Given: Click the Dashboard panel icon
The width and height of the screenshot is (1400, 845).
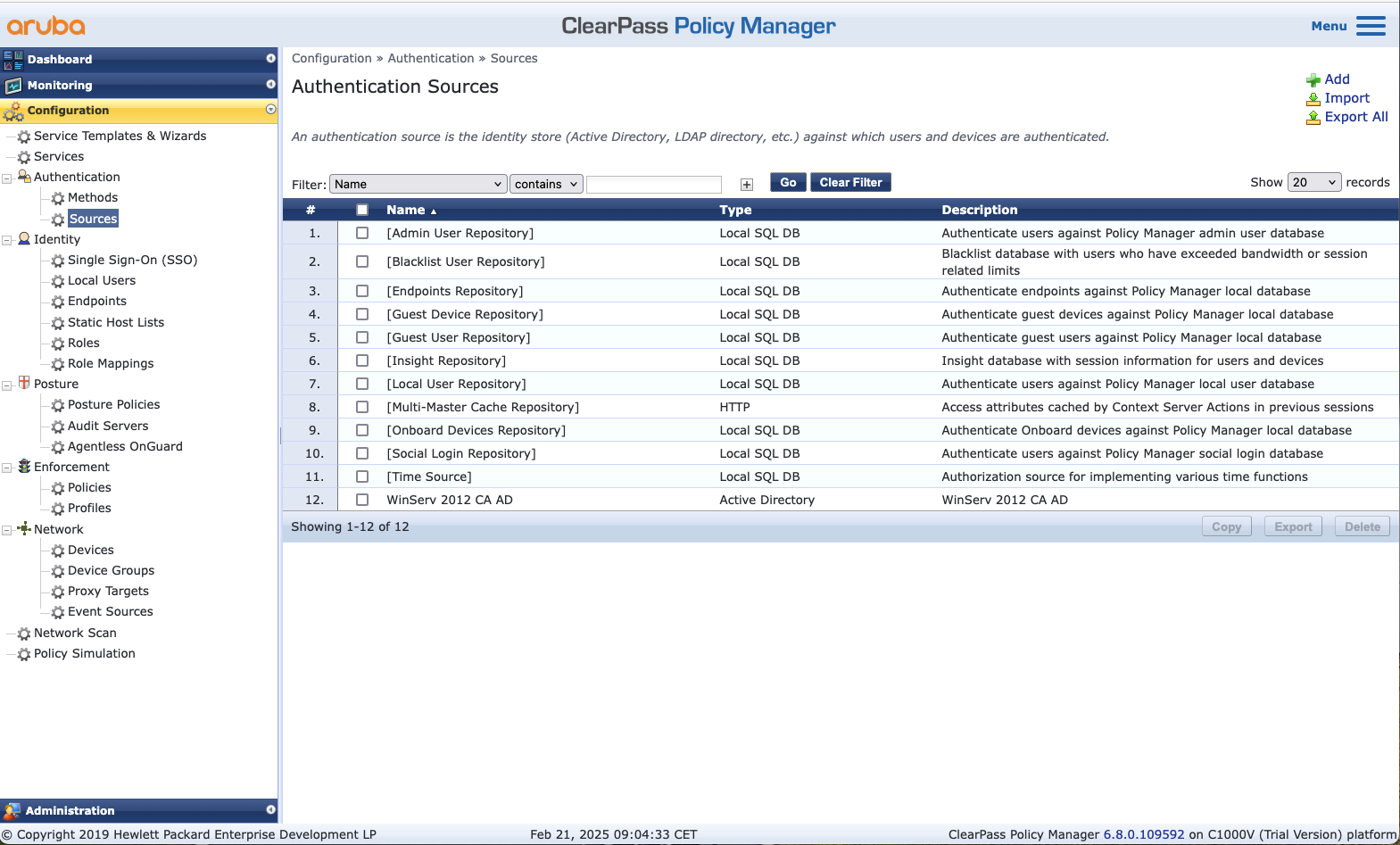Looking at the screenshot, I should 13,60.
